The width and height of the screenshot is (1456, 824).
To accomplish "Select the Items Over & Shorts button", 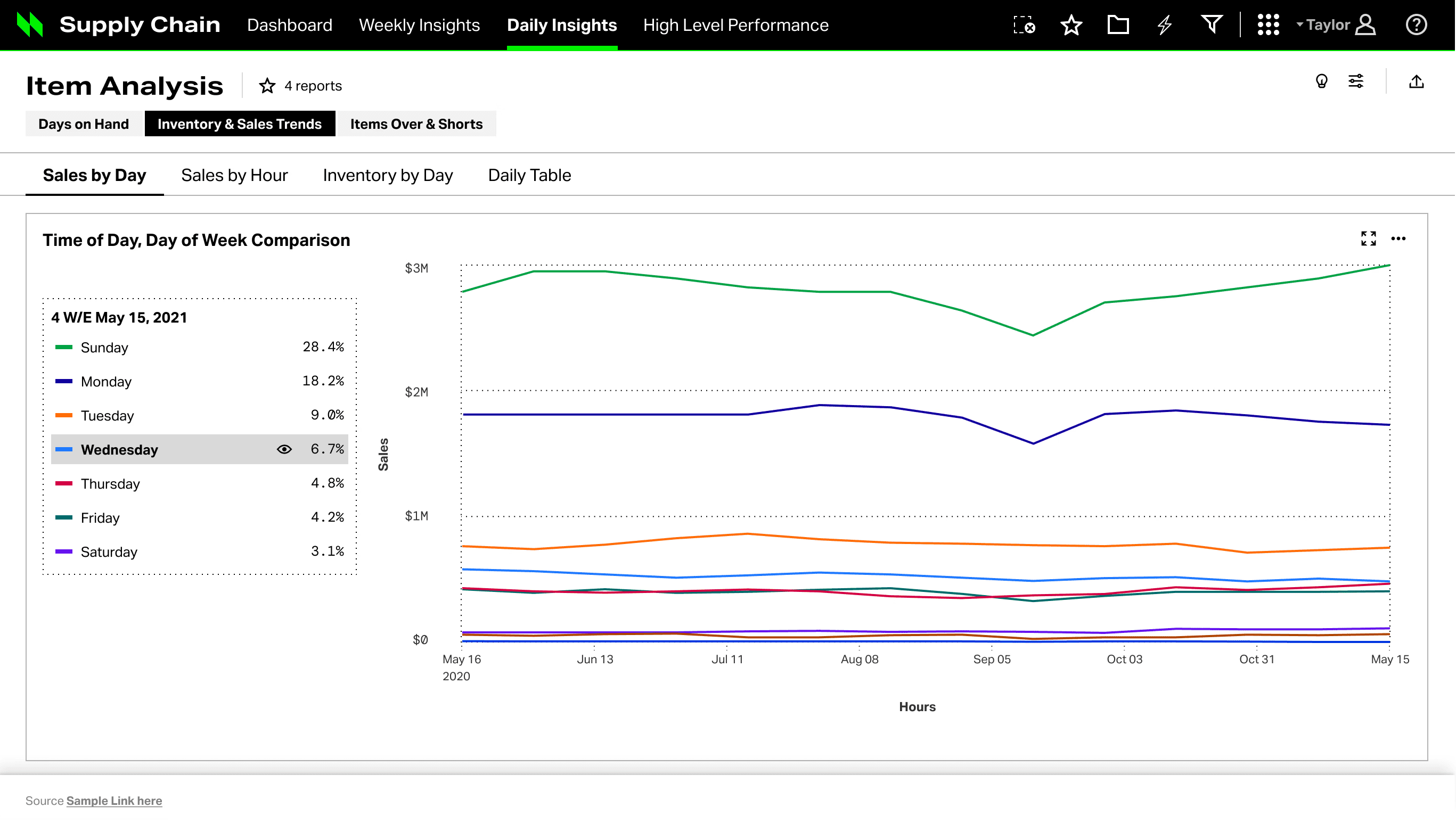I will point(416,124).
